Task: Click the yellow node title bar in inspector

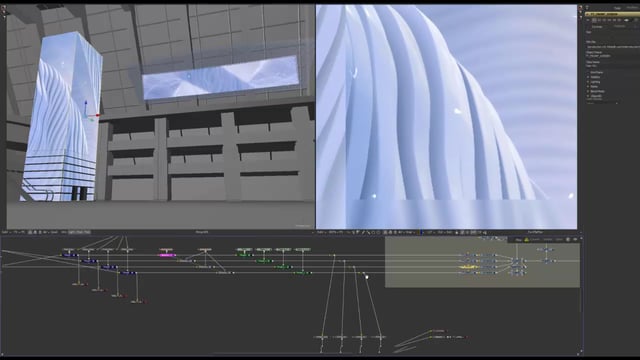Action: tap(612, 14)
